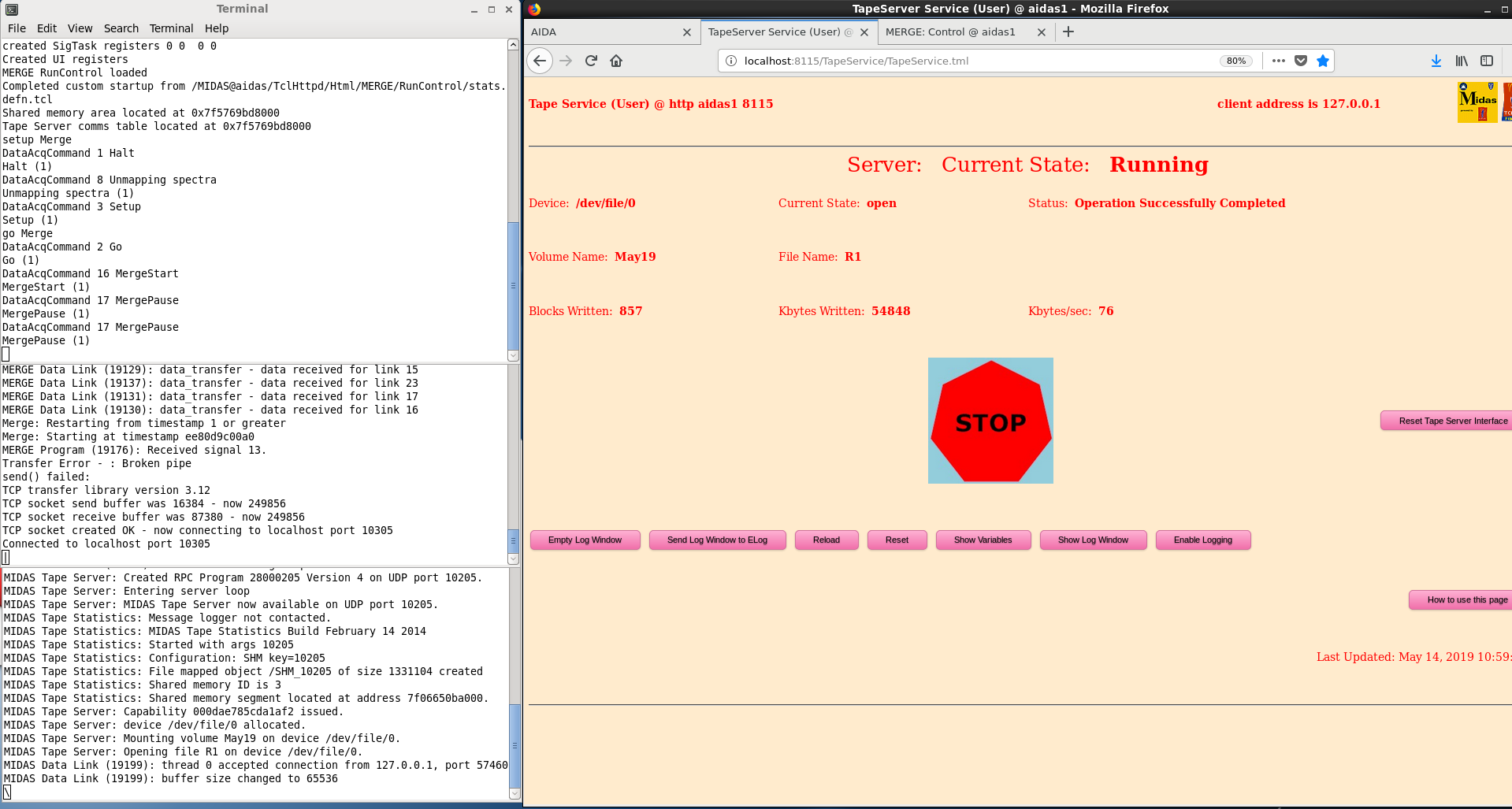Click Enable Logging button
The height and width of the screenshot is (809, 1512).
point(1202,540)
